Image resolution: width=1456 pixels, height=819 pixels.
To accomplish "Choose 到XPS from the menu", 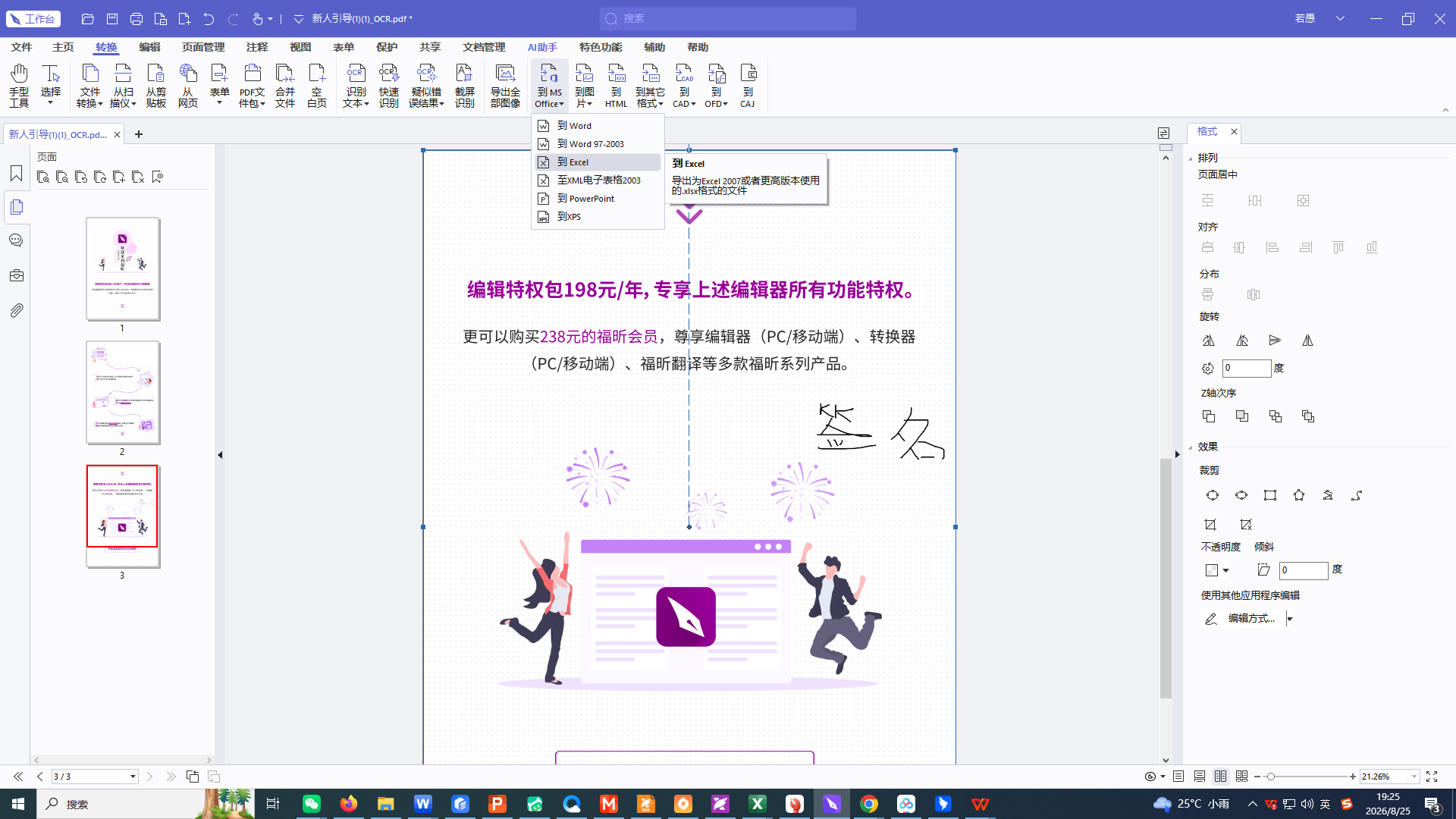I will click(598, 217).
